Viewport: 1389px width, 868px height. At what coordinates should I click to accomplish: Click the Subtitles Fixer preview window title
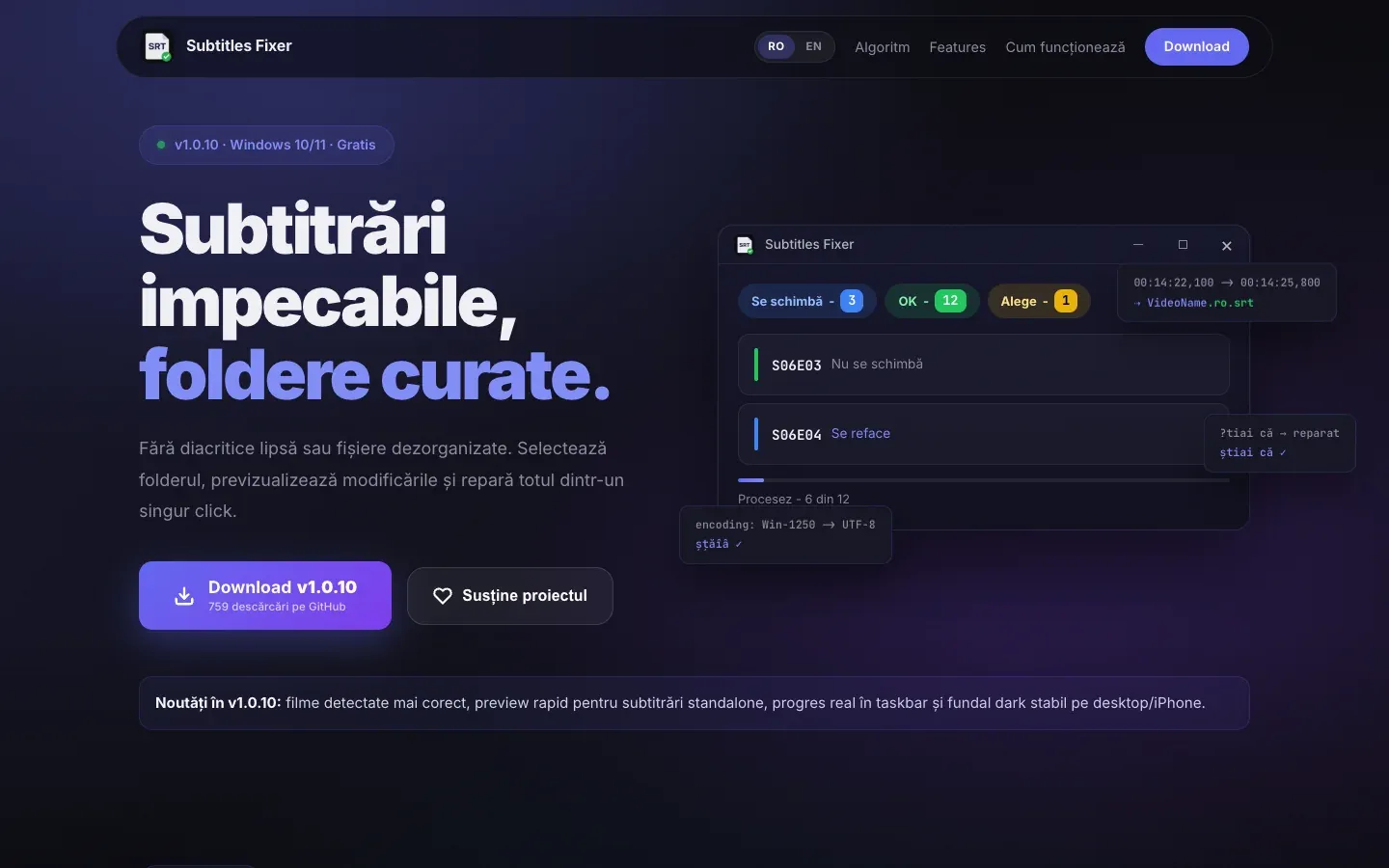pyautogui.click(x=809, y=245)
